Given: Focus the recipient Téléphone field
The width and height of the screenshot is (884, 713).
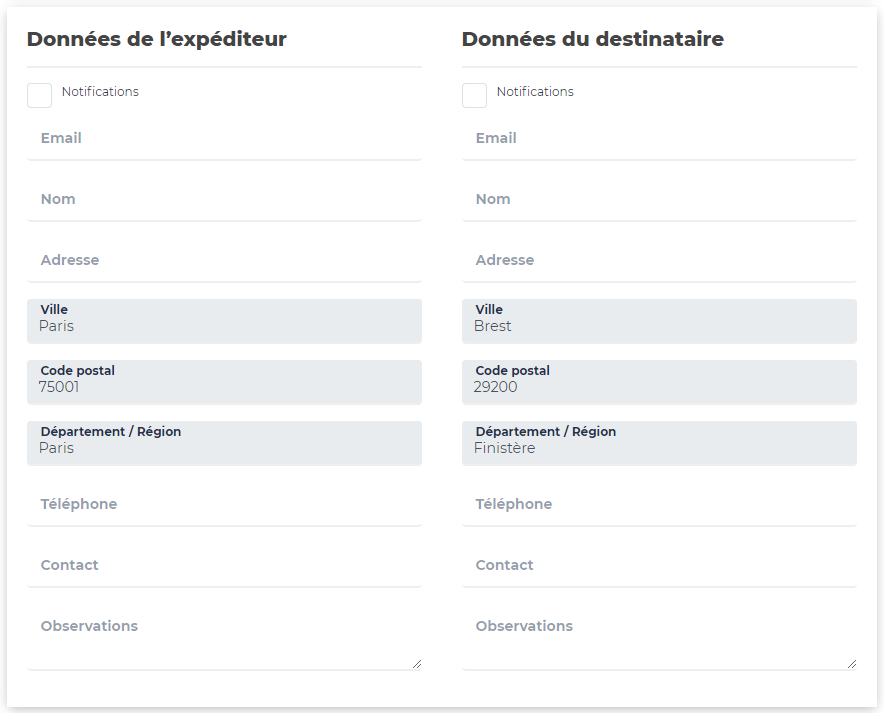Looking at the screenshot, I should point(659,505).
